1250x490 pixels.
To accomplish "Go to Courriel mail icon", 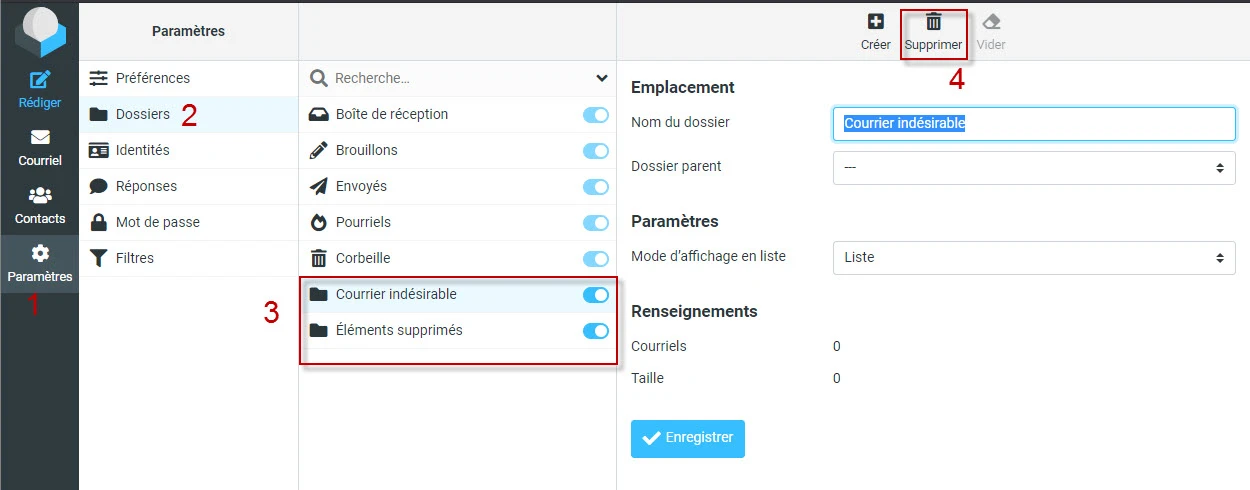I will pos(39,138).
